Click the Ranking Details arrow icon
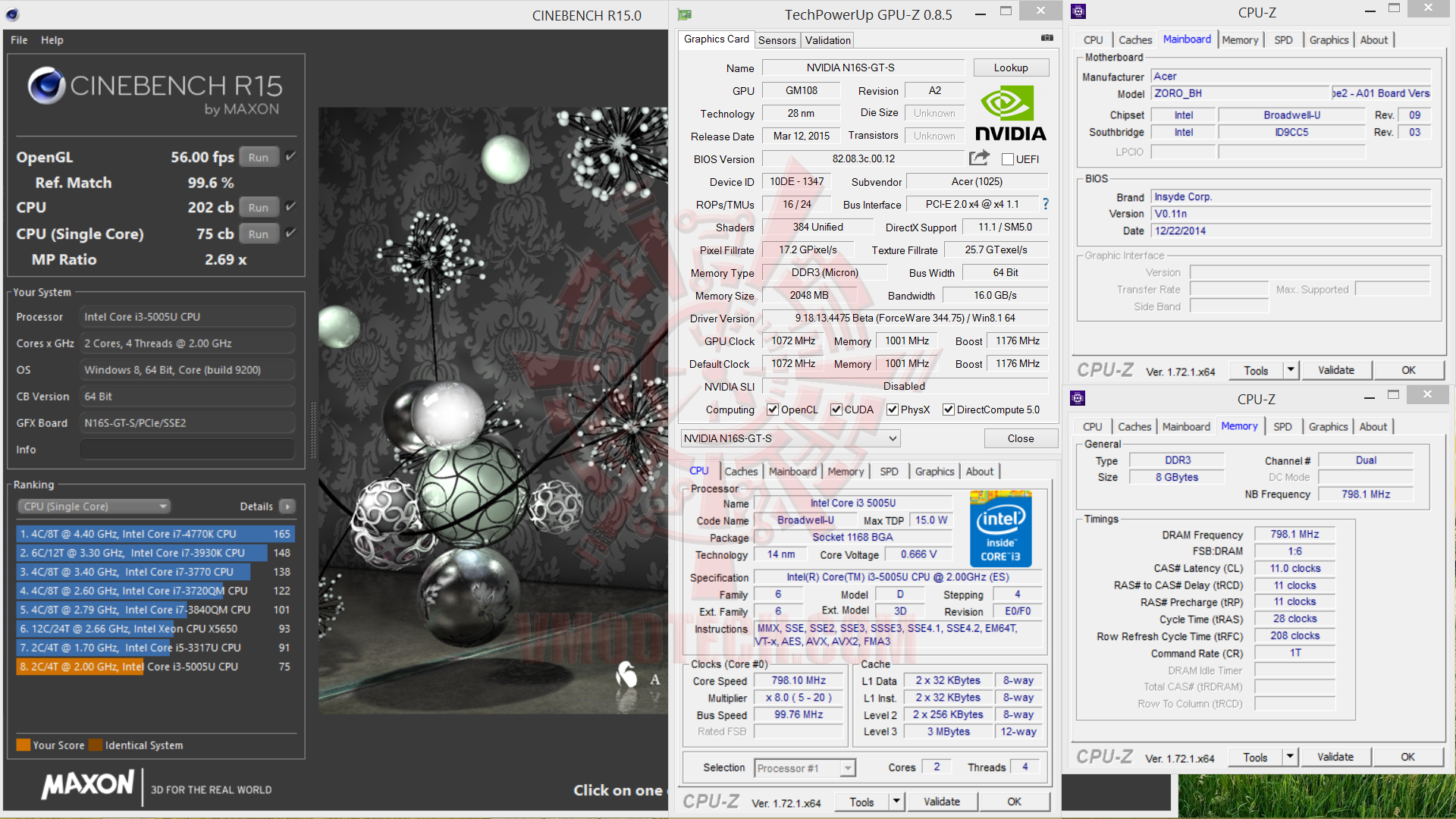 pyautogui.click(x=287, y=507)
